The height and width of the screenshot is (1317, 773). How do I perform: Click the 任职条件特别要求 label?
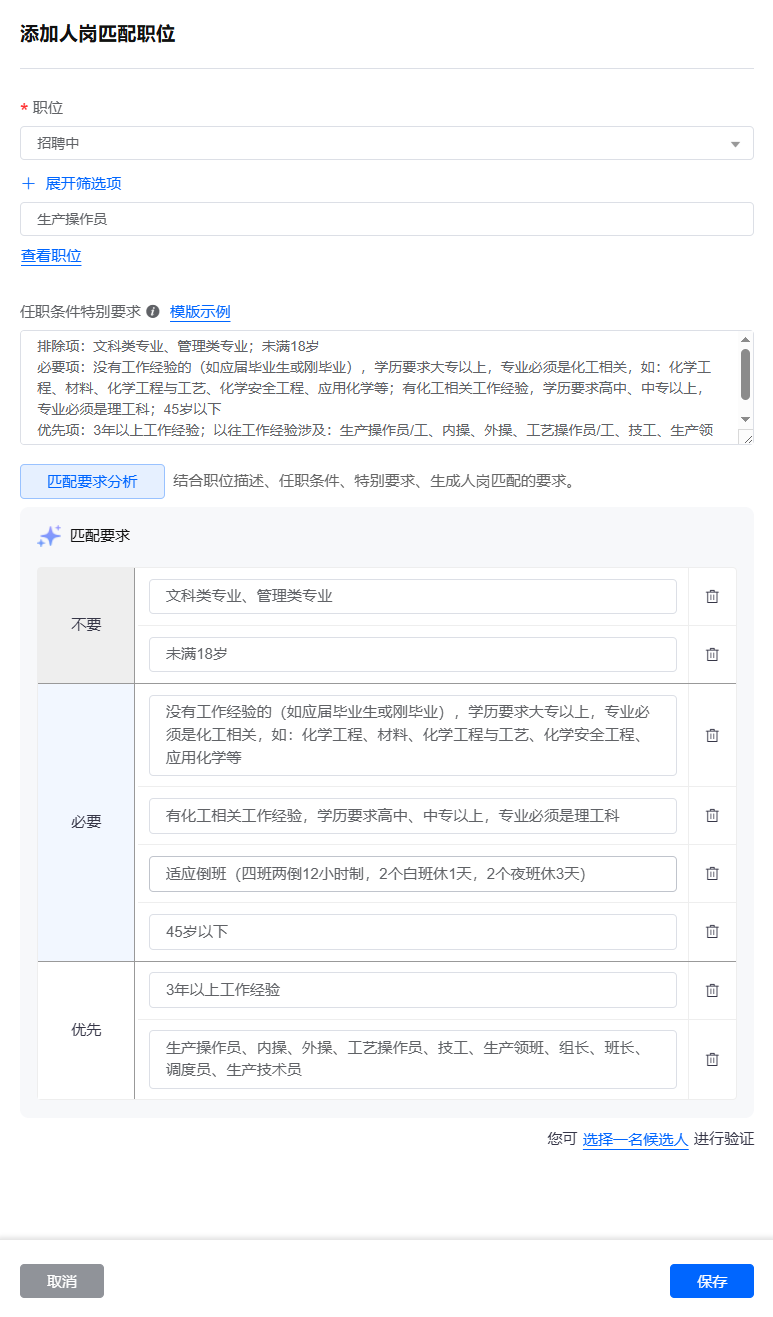point(81,311)
